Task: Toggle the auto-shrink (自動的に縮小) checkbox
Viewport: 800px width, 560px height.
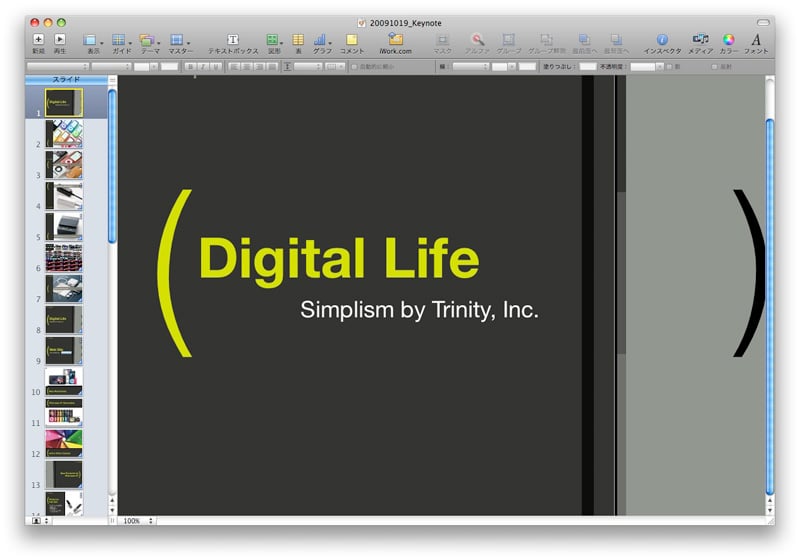Action: tap(353, 67)
